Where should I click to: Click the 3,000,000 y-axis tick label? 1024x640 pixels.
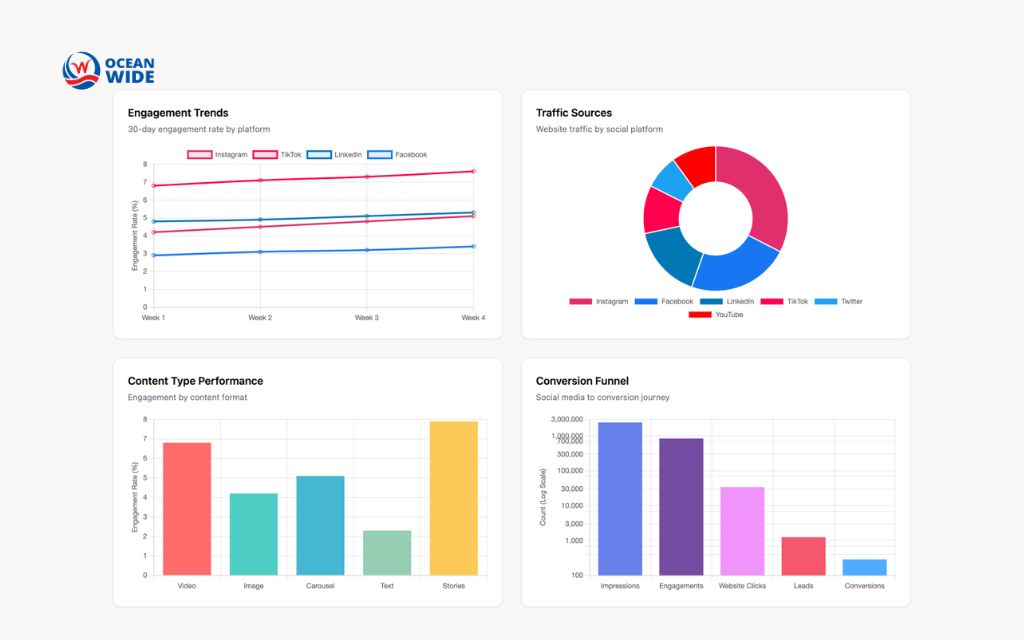coord(567,419)
